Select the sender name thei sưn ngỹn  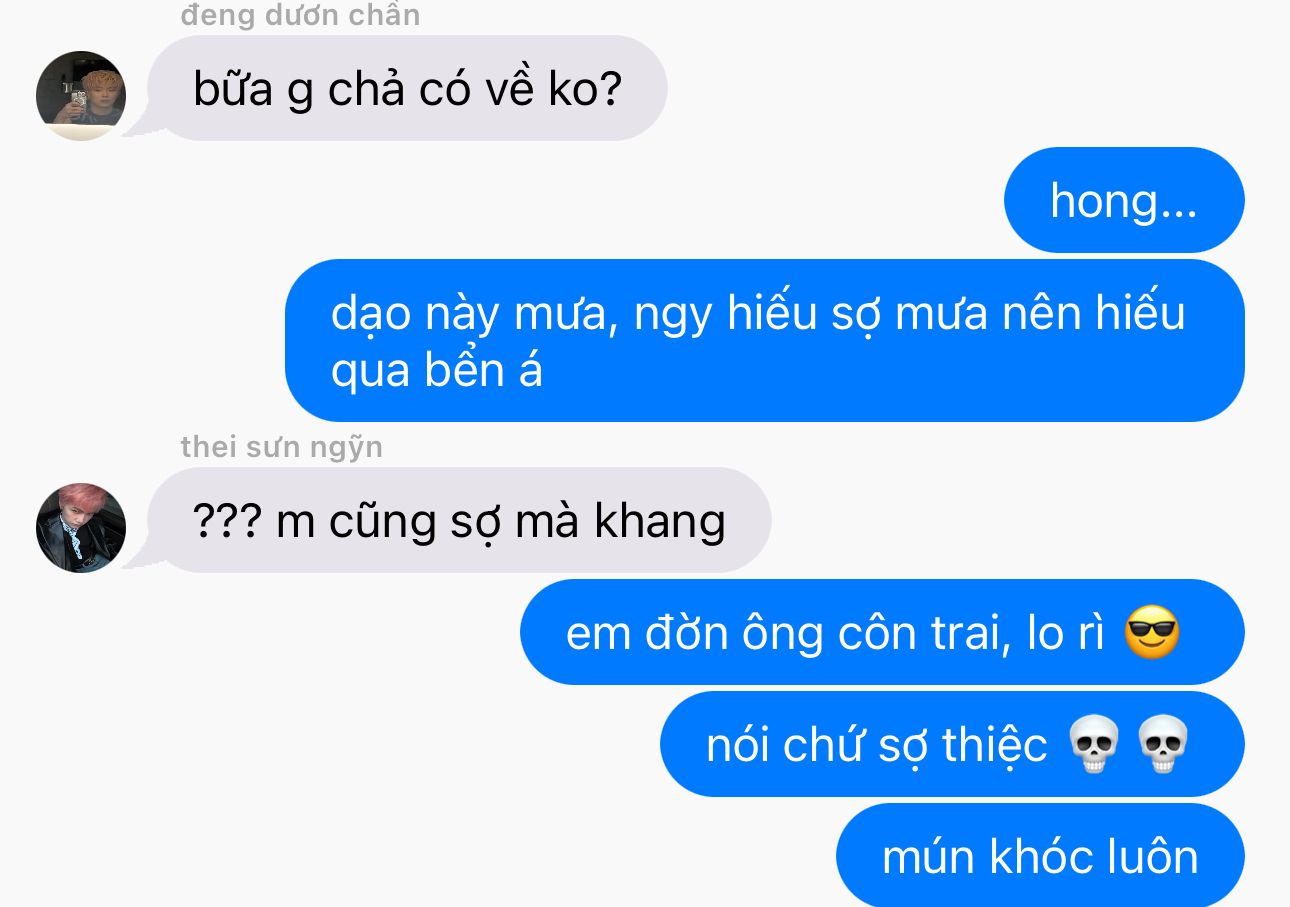click(x=281, y=447)
